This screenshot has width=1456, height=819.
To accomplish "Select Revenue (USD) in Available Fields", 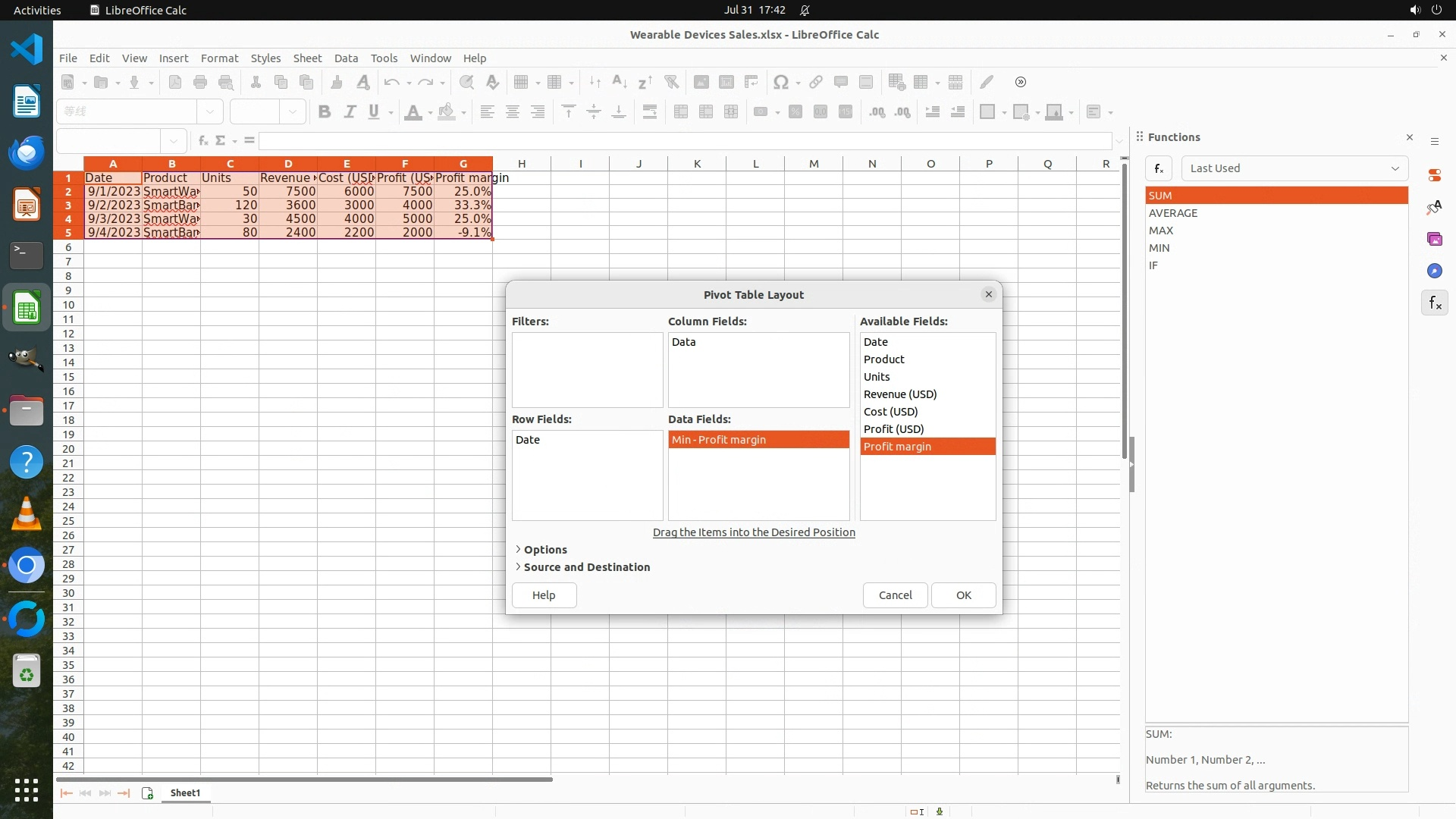I will click(900, 394).
